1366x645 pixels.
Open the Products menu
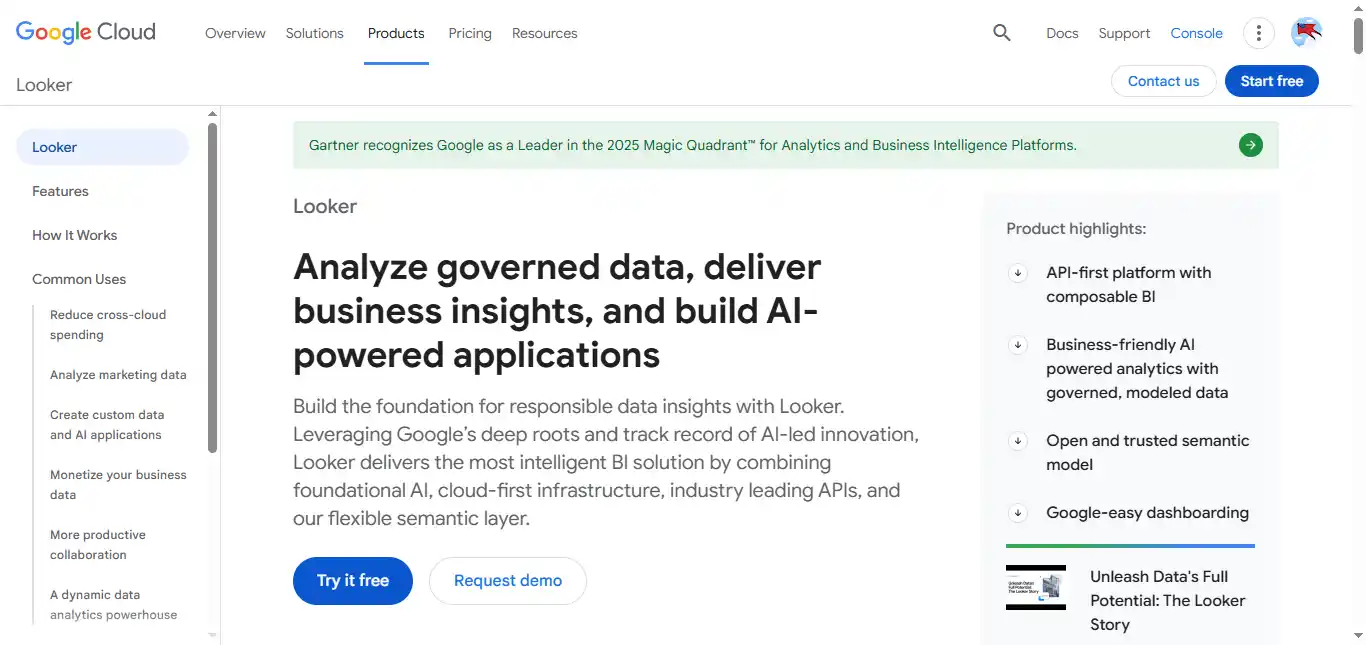click(396, 33)
